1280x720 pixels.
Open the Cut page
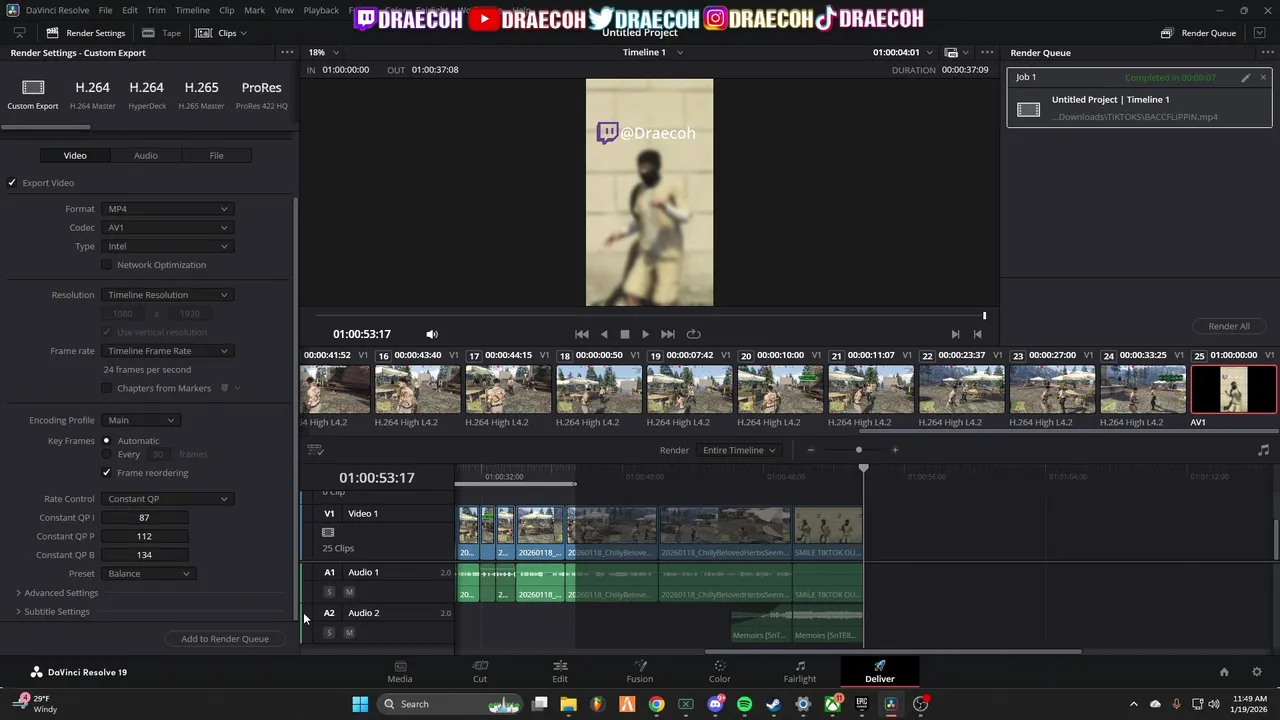(x=480, y=671)
